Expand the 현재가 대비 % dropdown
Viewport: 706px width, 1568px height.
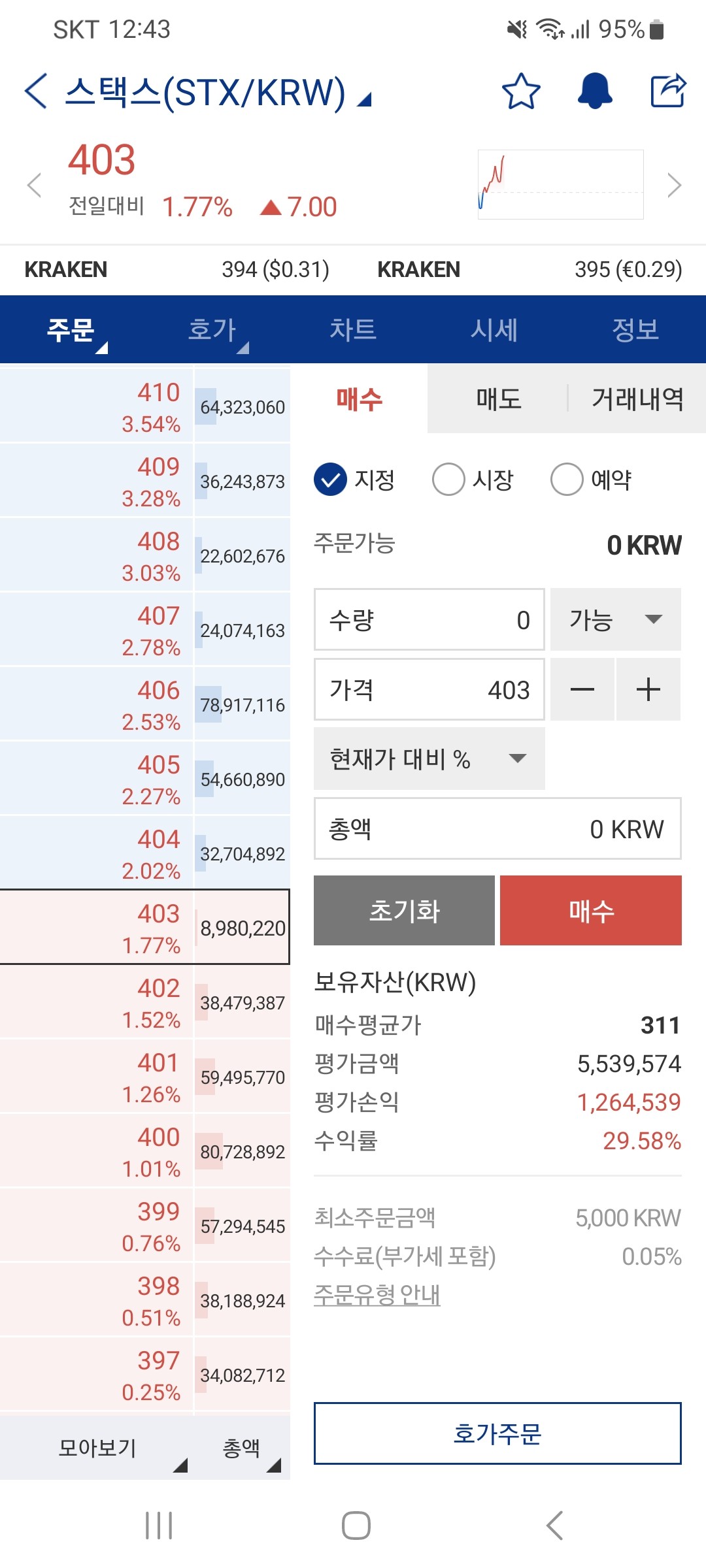tap(429, 759)
